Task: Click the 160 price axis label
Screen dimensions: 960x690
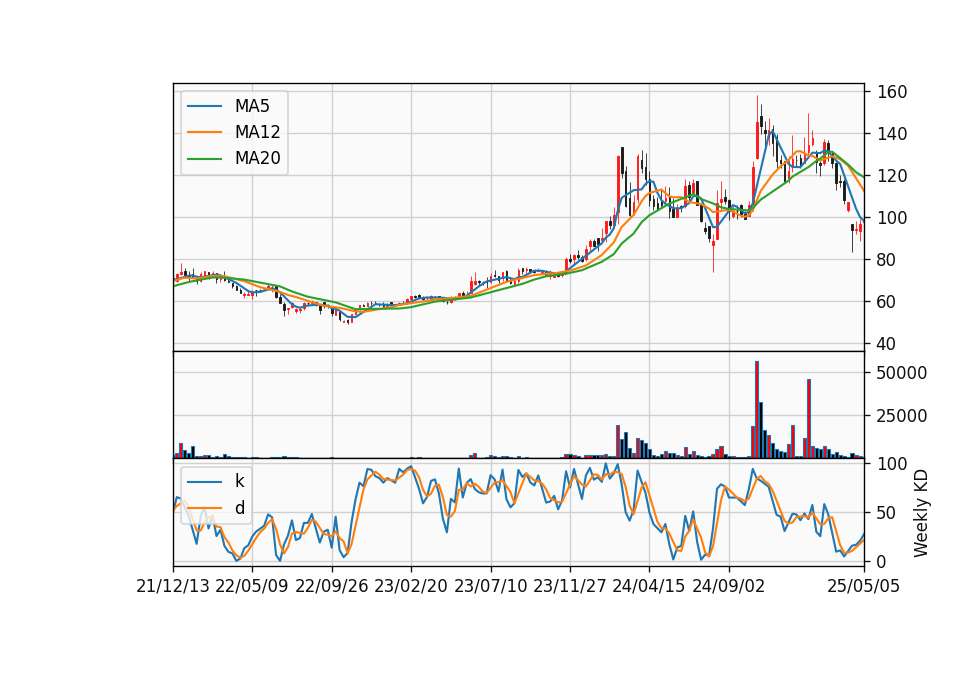Action: pyautogui.click(x=892, y=92)
